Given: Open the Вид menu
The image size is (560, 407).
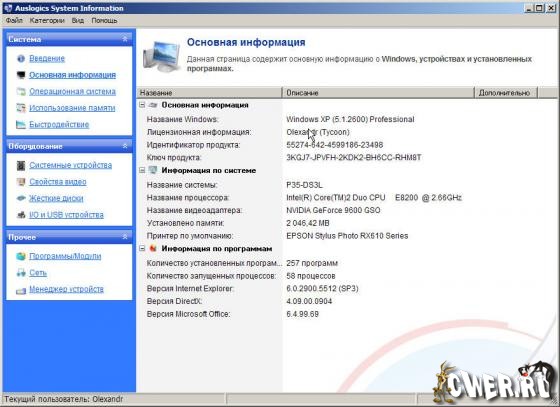Looking at the screenshot, I should point(78,21).
